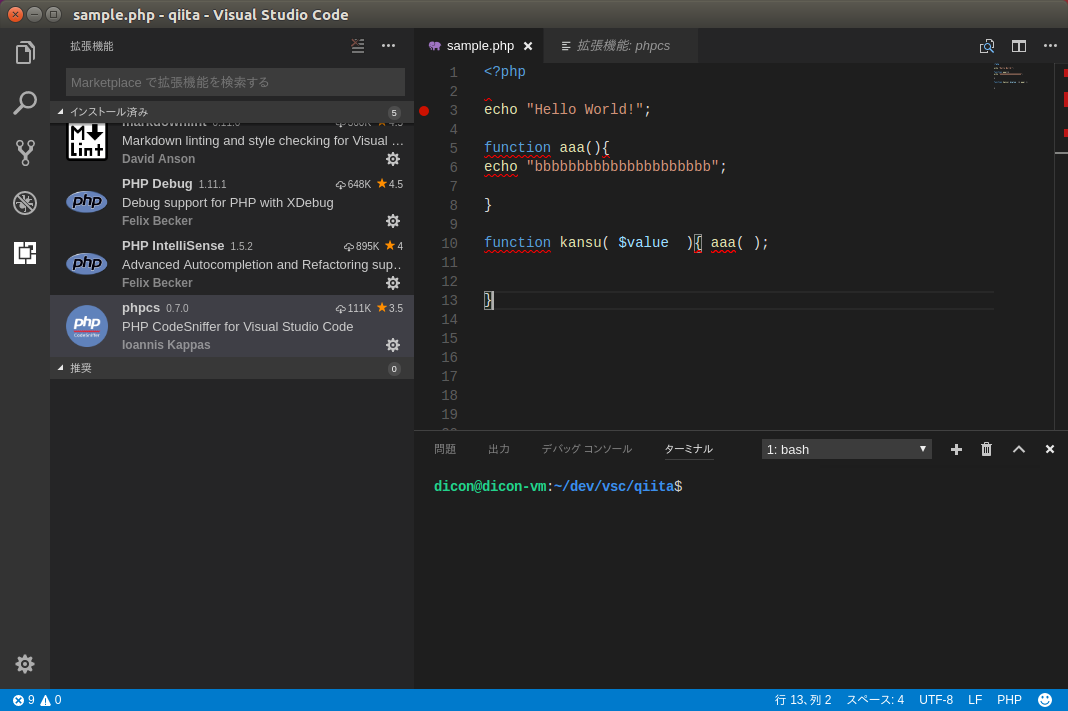Switch to the 問題 panel tab
Screen dimensions: 1068x711
(x=445, y=449)
